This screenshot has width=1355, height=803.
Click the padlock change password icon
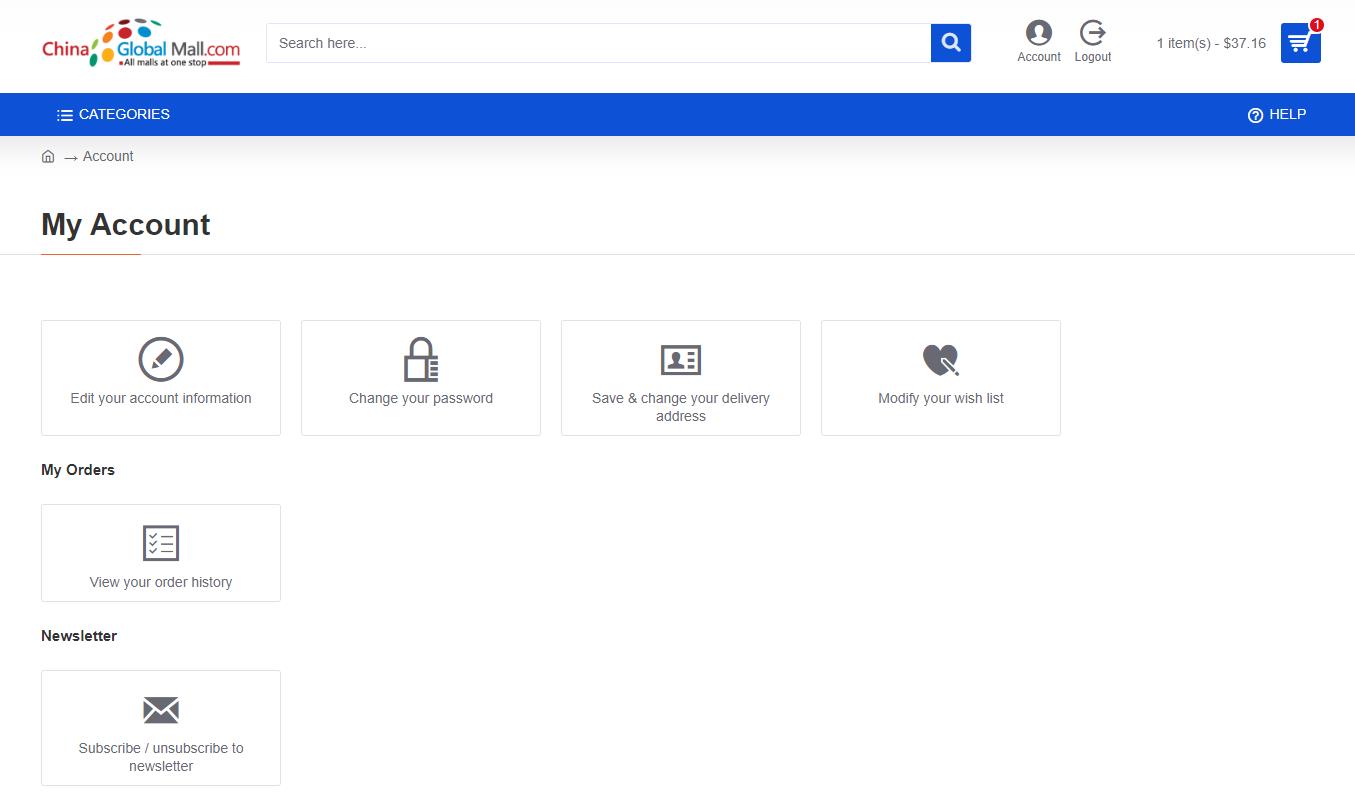coord(421,359)
